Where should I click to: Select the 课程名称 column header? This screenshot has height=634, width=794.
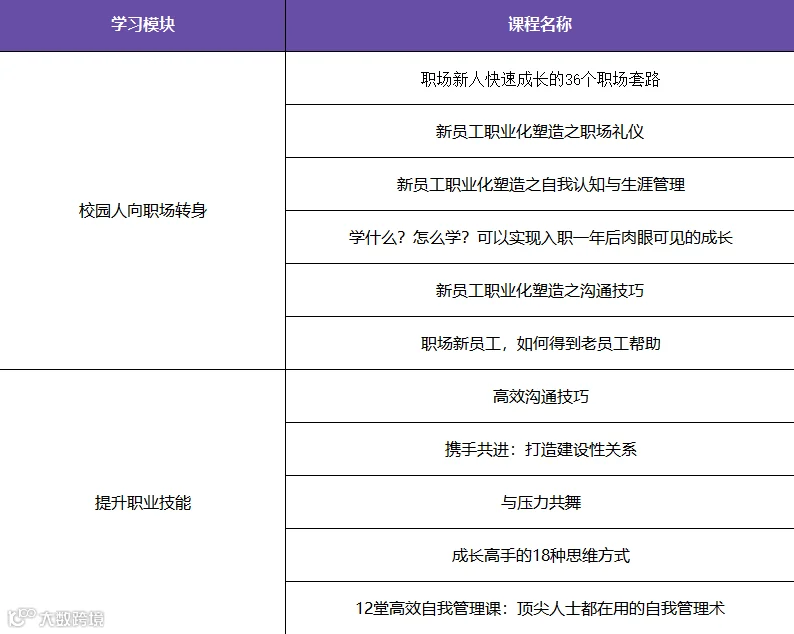tap(540, 25)
